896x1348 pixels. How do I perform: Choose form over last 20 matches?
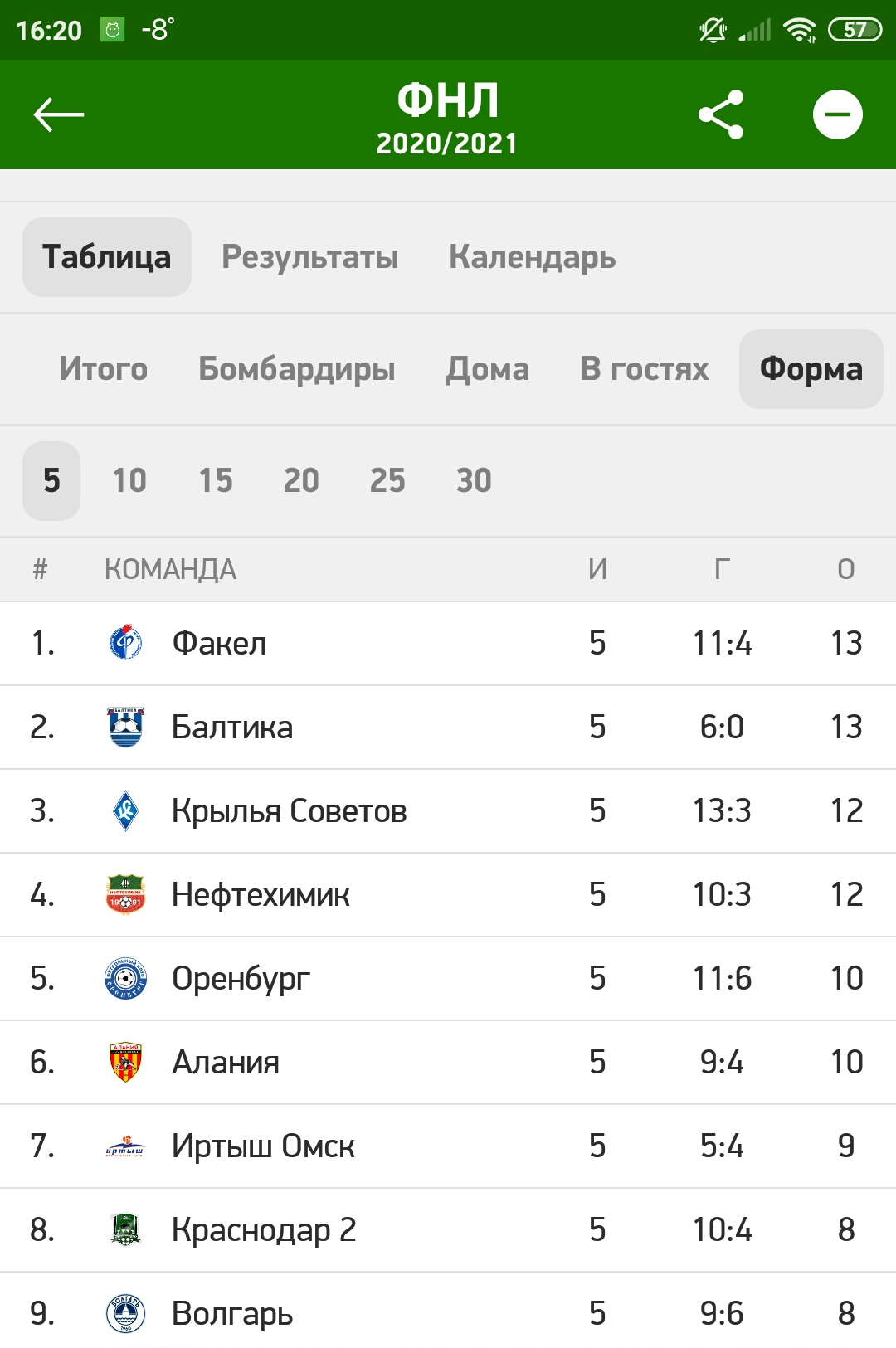tap(301, 480)
